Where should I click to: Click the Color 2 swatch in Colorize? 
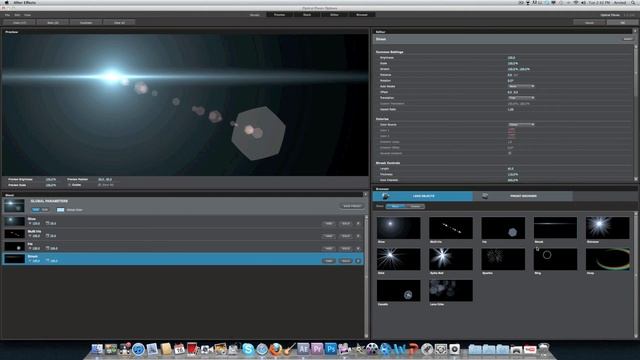pyautogui.click(x=511, y=136)
